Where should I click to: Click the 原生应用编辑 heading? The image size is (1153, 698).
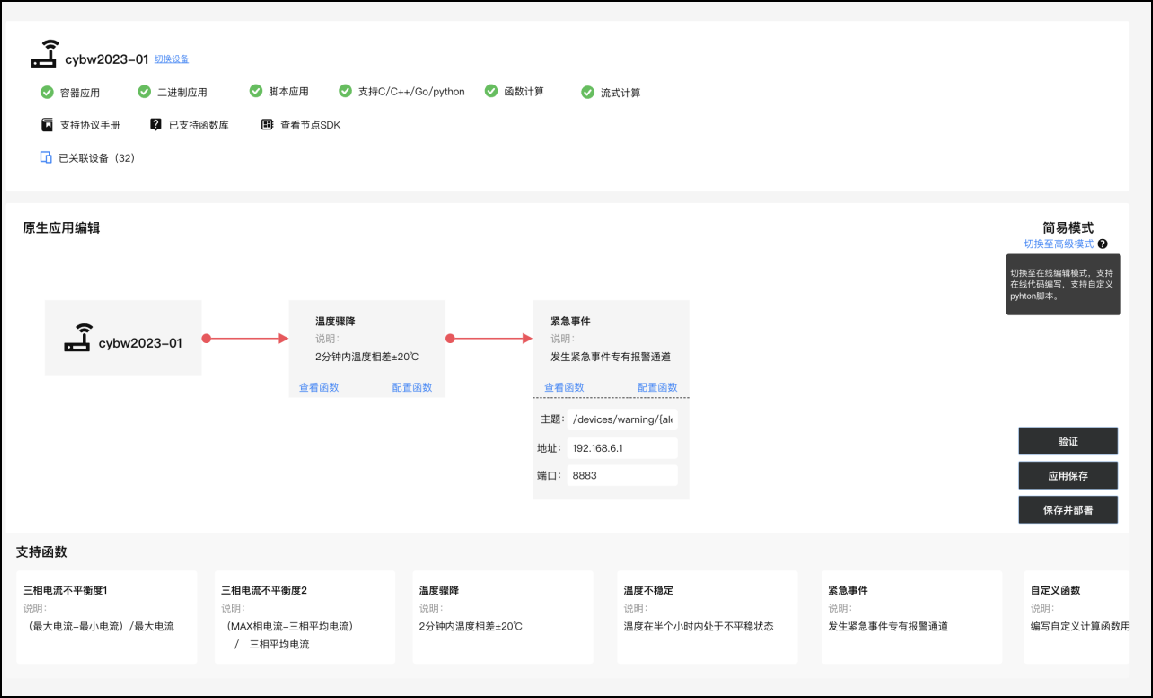(x=61, y=228)
